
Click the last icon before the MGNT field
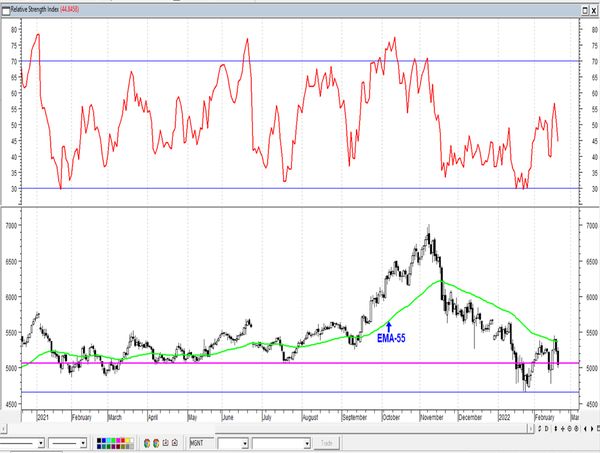pyautogui.click(x=175, y=441)
